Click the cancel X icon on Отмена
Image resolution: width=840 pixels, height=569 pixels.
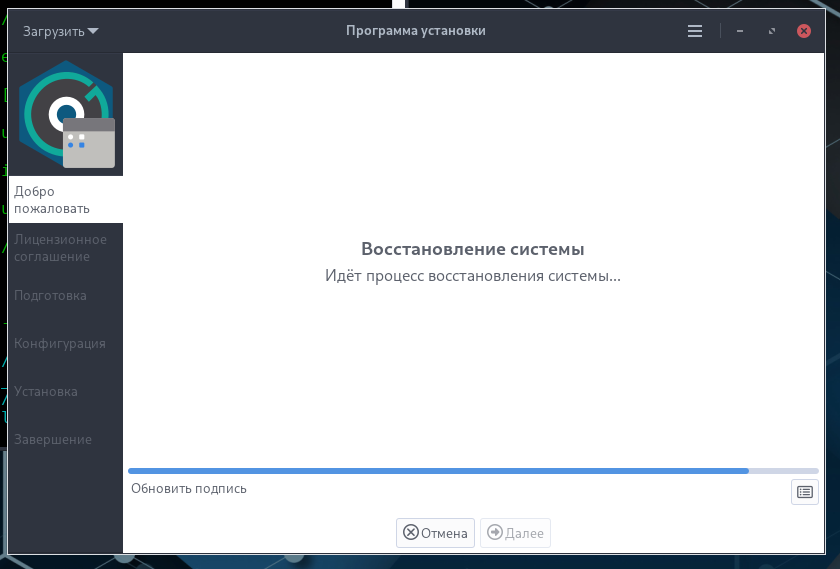click(410, 533)
